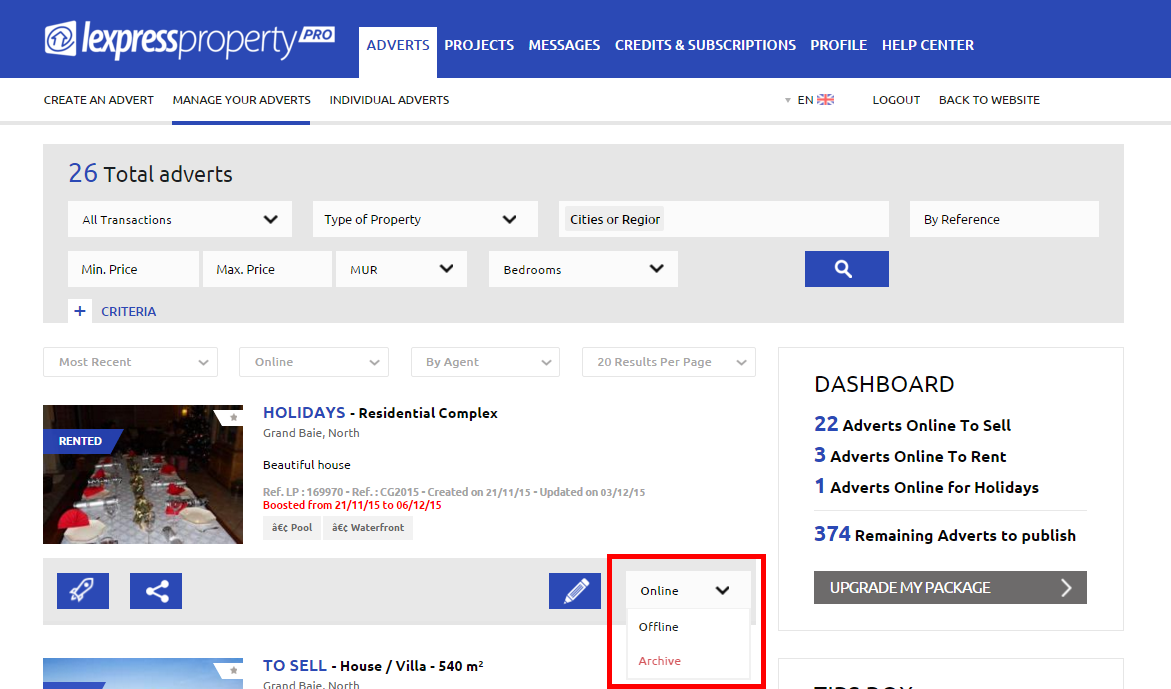Screen dimensions: 1171x689
Task: Click the RENTED ribbon on the photo
Action: [x=81, y=441]
